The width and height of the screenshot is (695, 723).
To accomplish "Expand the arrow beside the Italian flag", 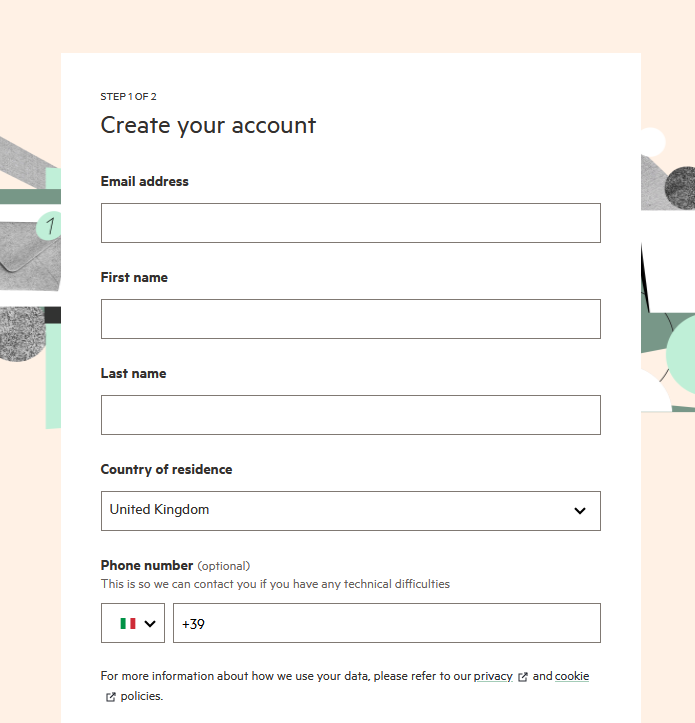I will pyautogui.click(x=151, y=623).
